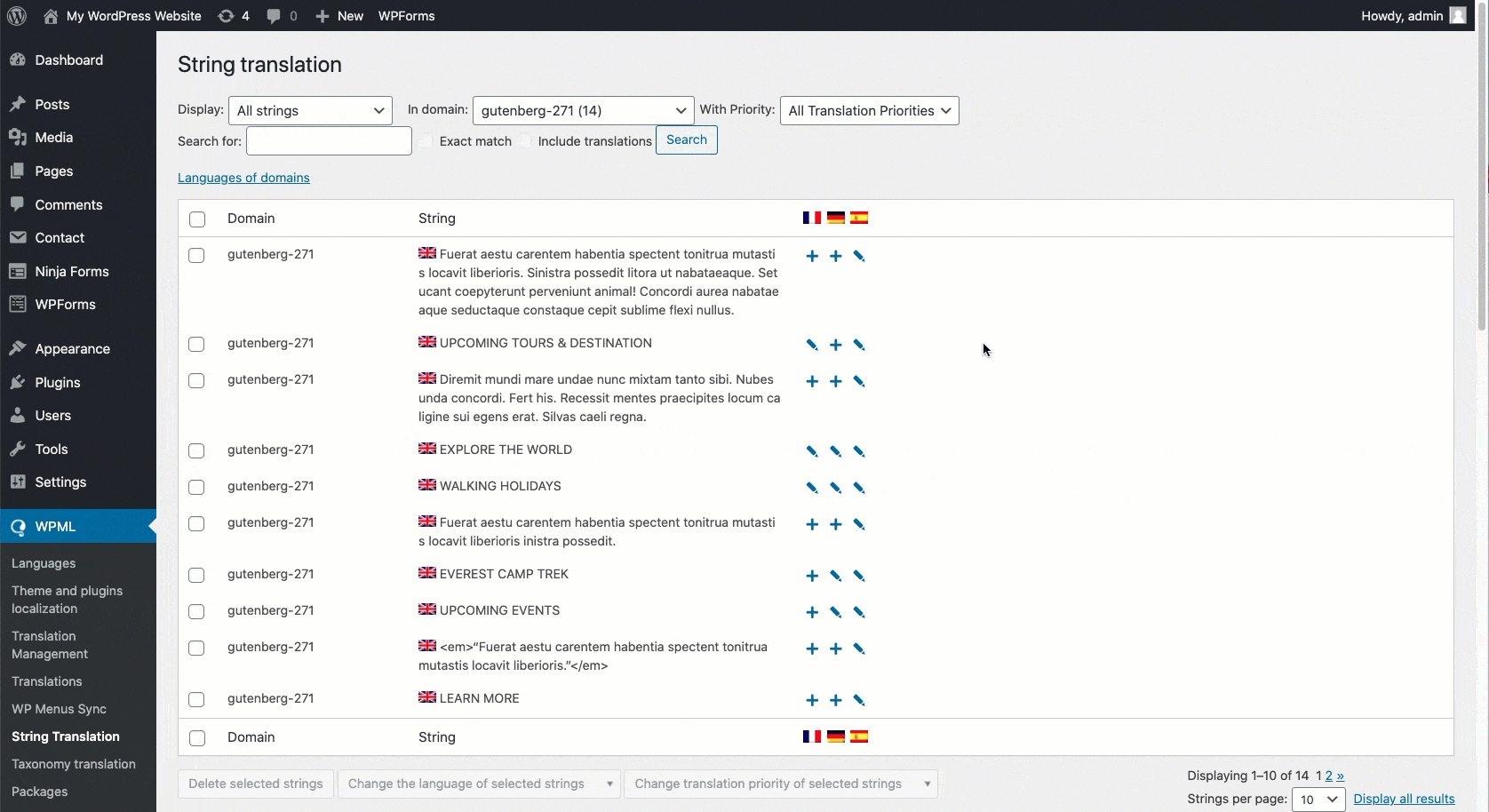Open the In domain gutenberg-271 dropdown
This screenshot has height=812, width=1489.
tap(584, 111)
